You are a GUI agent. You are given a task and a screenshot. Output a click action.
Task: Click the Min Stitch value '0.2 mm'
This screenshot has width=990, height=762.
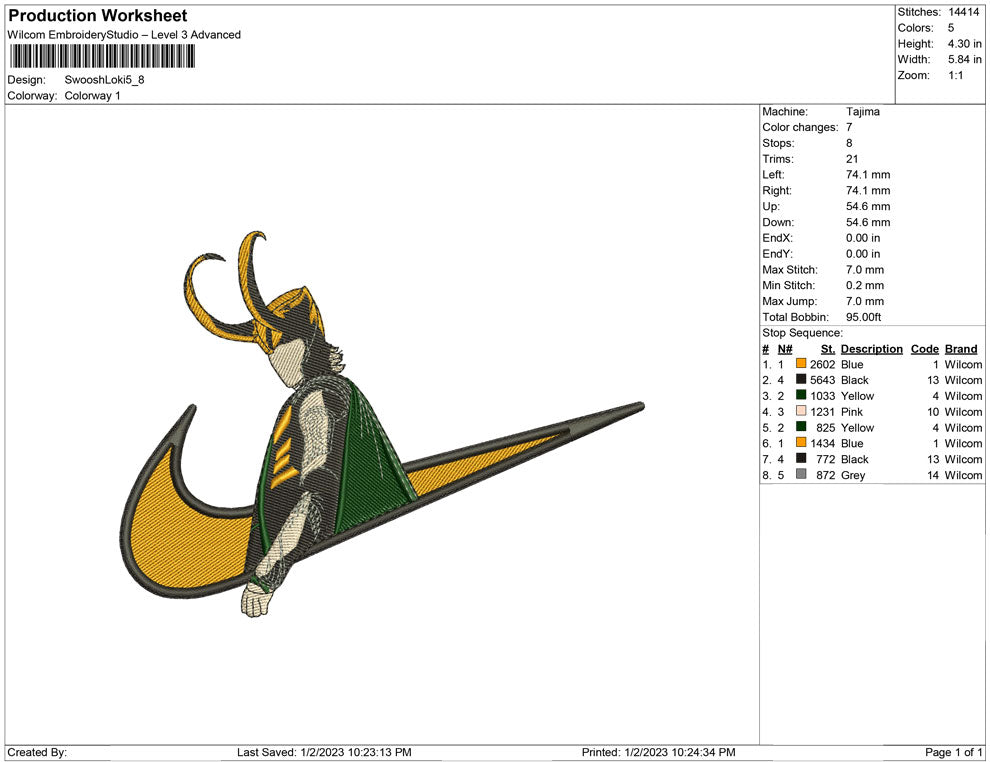(865, 285)
